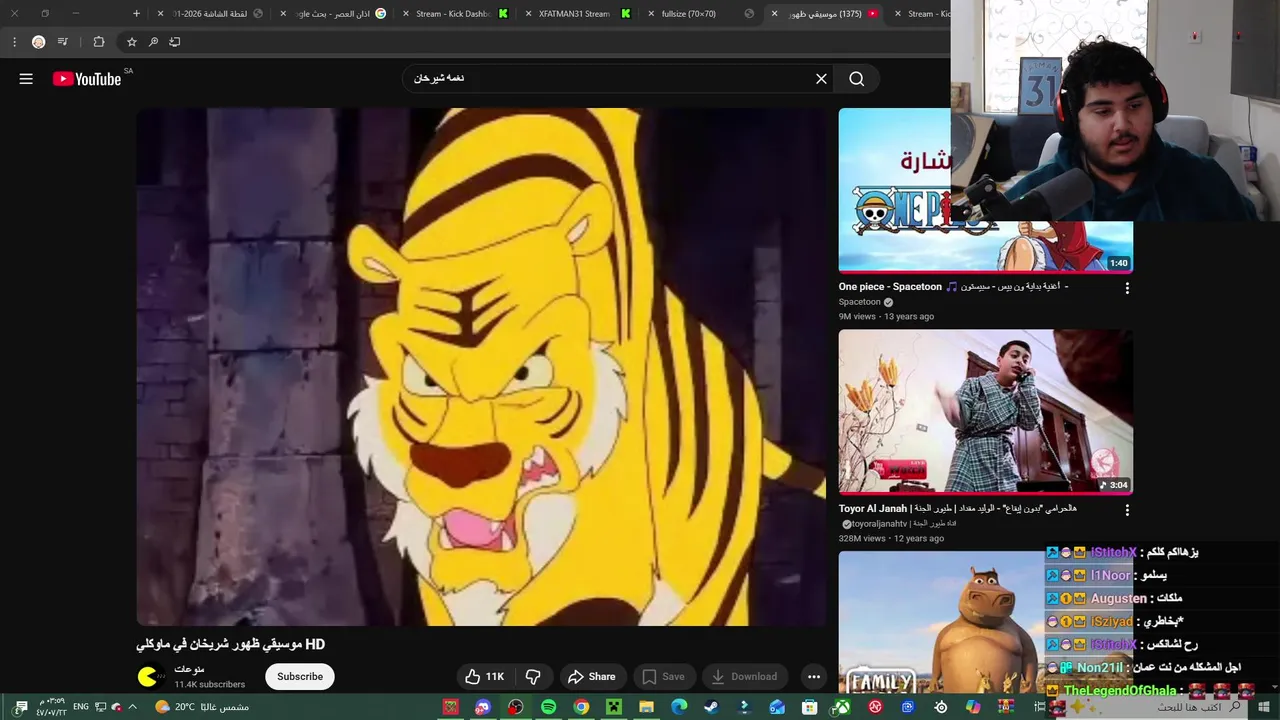
Task: Open Xbox app from the taskbar
Action: (x=842, y=707)
